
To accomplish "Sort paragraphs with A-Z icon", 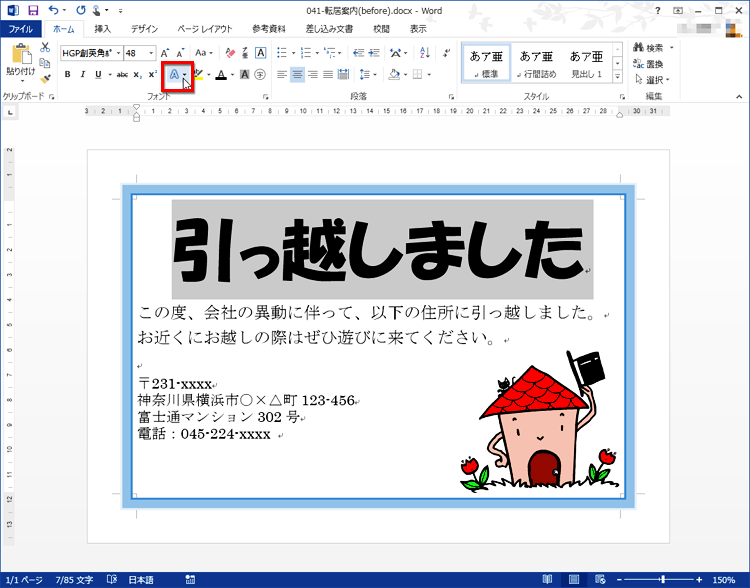I will 424,53.
